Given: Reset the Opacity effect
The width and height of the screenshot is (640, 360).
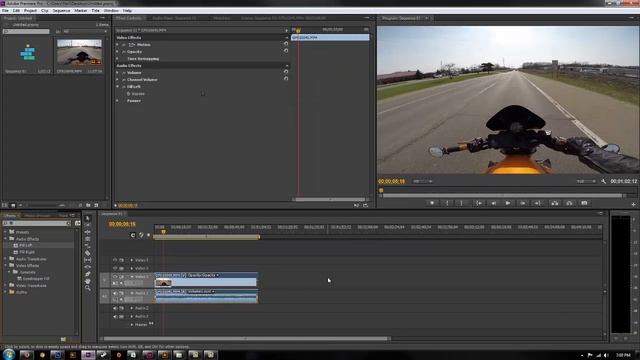Looking at the screenshot, I should point(286,51).
